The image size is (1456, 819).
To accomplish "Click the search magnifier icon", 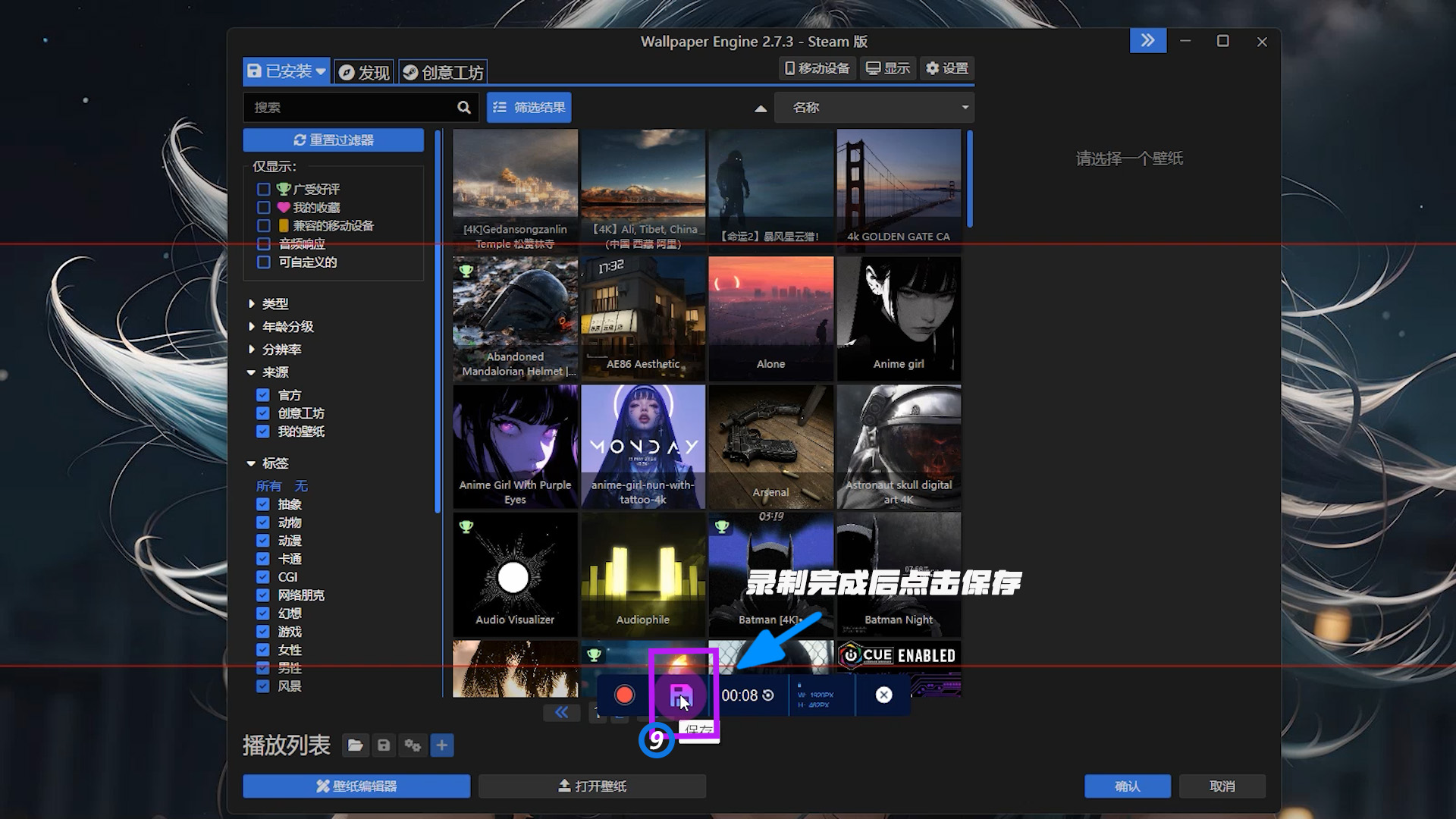I will point(464,108).
